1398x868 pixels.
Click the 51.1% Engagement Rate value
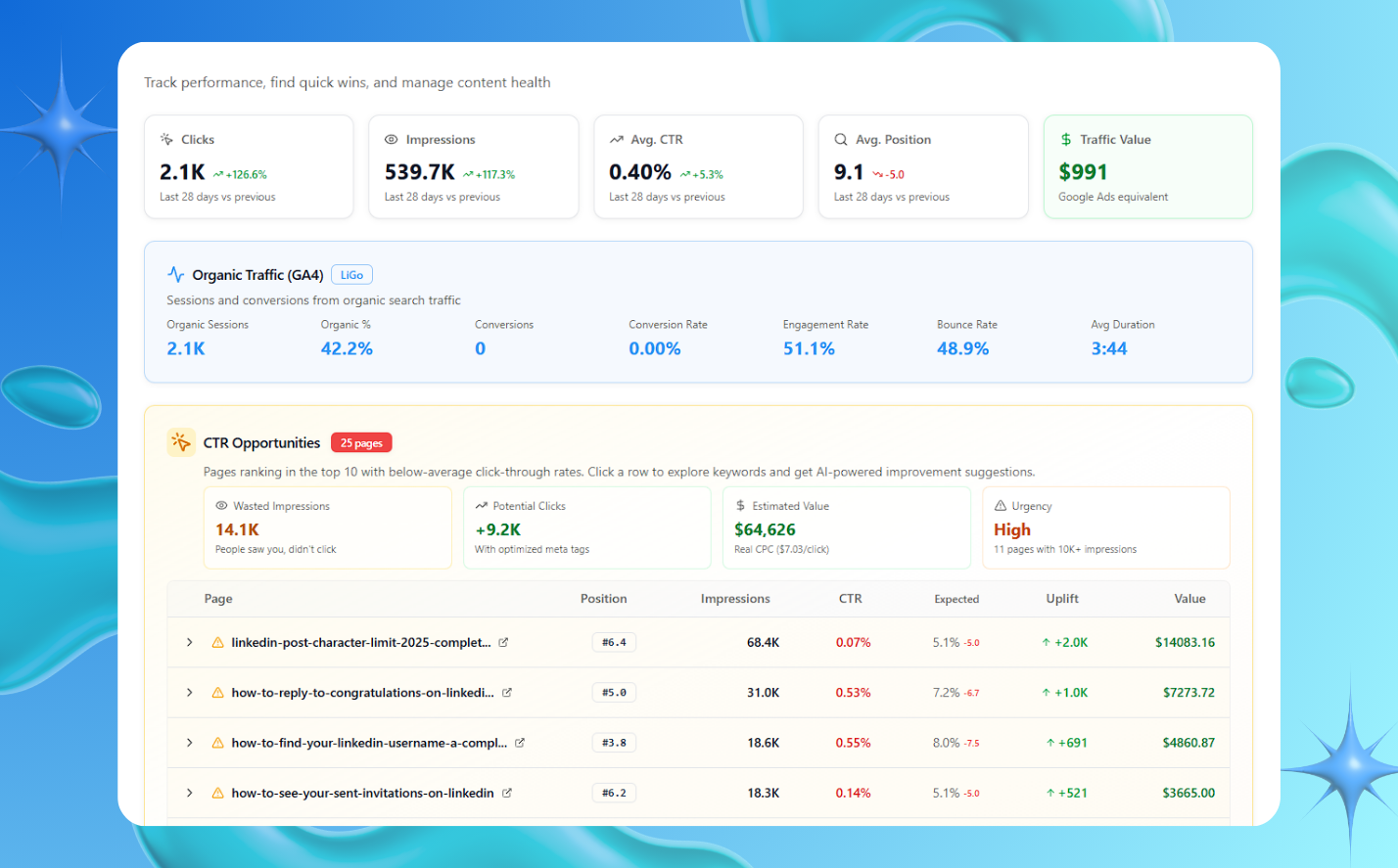coord(809,349)
